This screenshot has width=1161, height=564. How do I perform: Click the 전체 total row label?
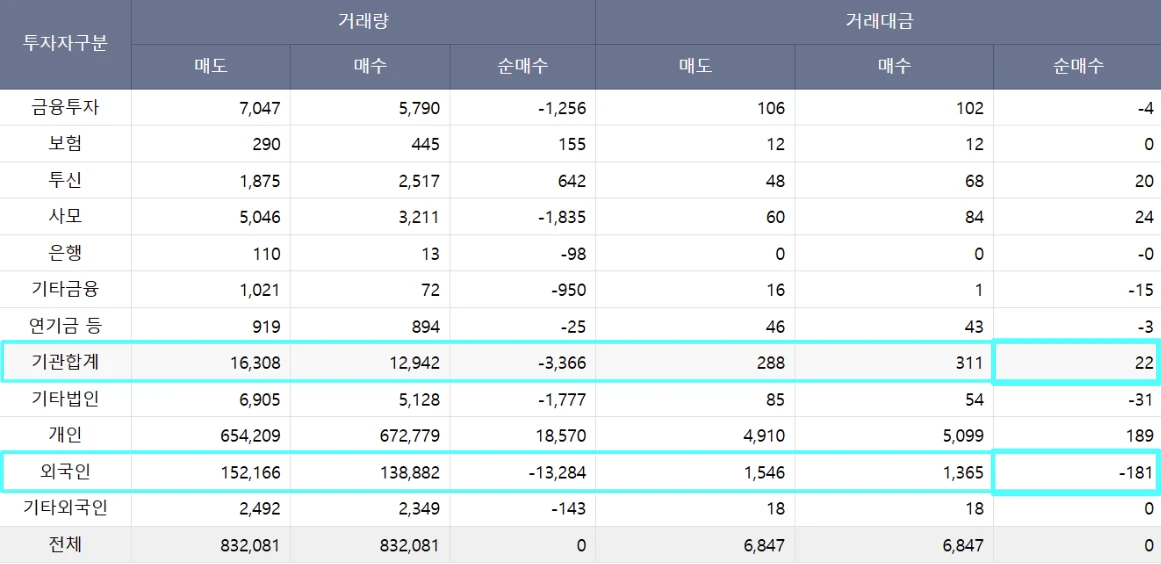pos(65,545)
